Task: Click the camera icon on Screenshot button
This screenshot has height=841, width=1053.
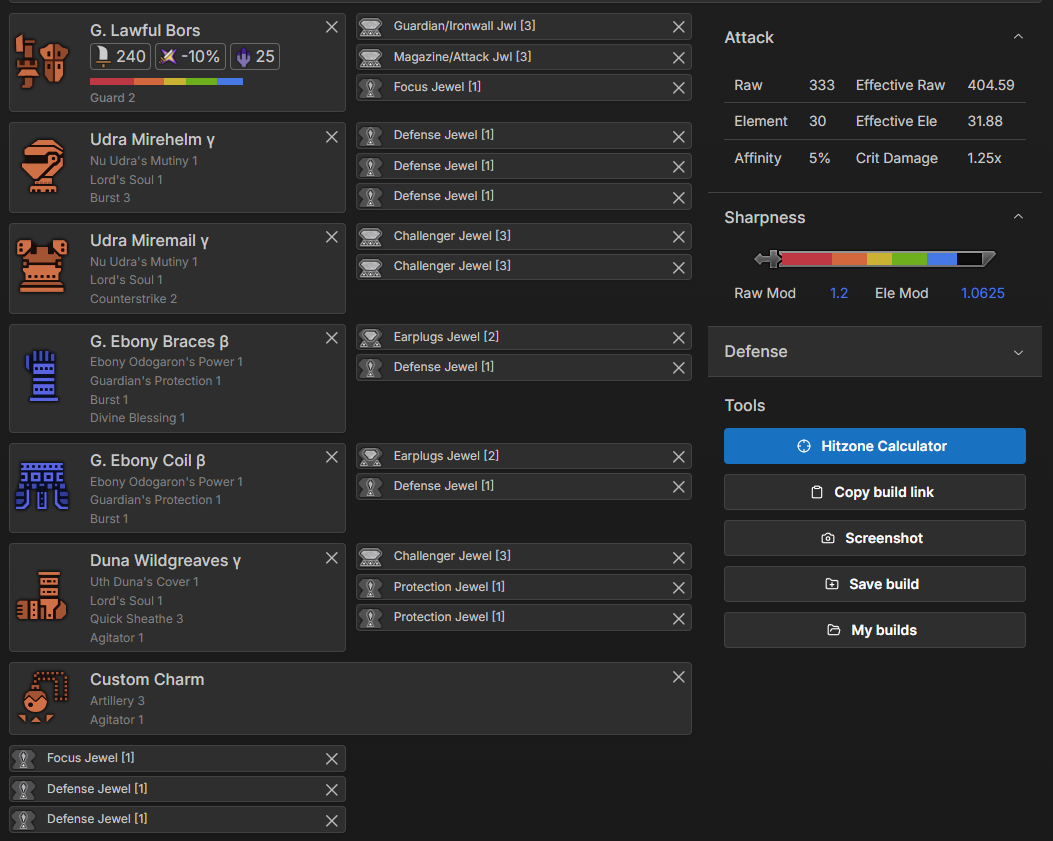Action: pos(828,538)
